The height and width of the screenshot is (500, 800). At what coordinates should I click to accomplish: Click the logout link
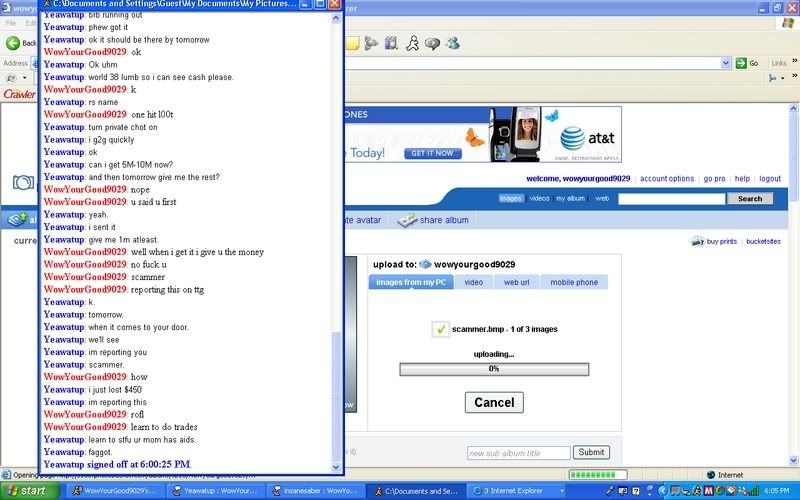point(770,179)
